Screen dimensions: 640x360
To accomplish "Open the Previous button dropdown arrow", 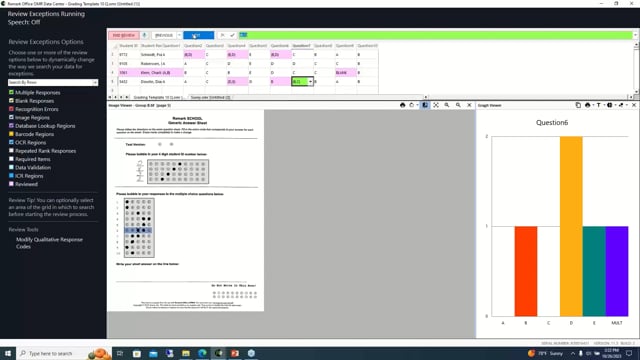I will (x=179, y=35).
